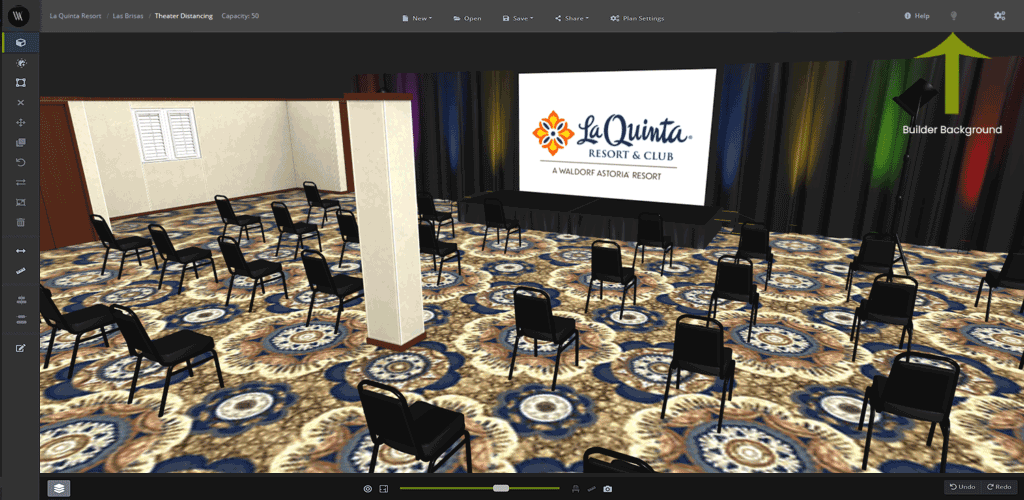
Task: Click the Capacity: 50 label
Action: 240,16
